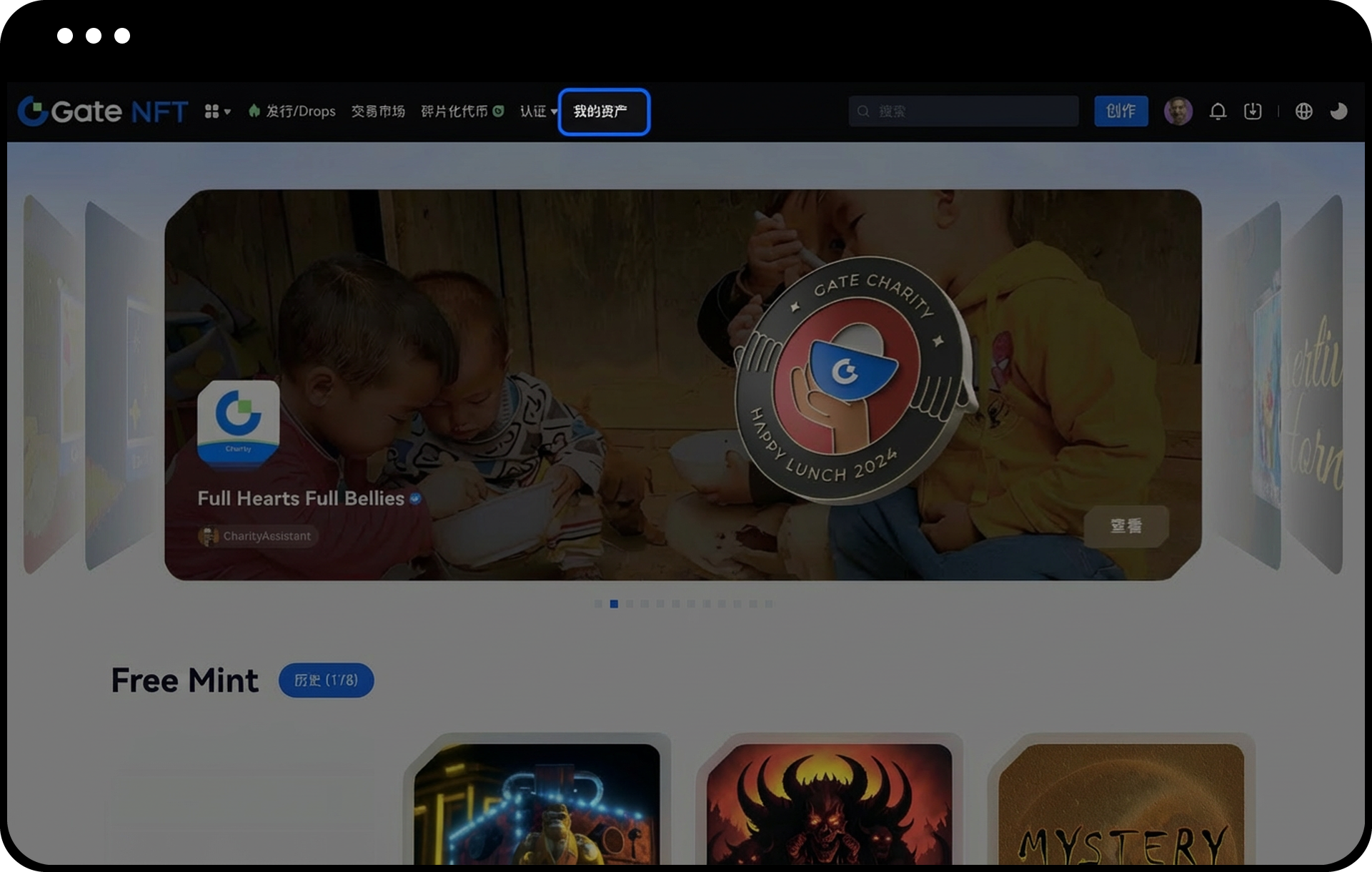Click 查看 button on charity banner
Screen dimensions: 1372x872
1125,526
